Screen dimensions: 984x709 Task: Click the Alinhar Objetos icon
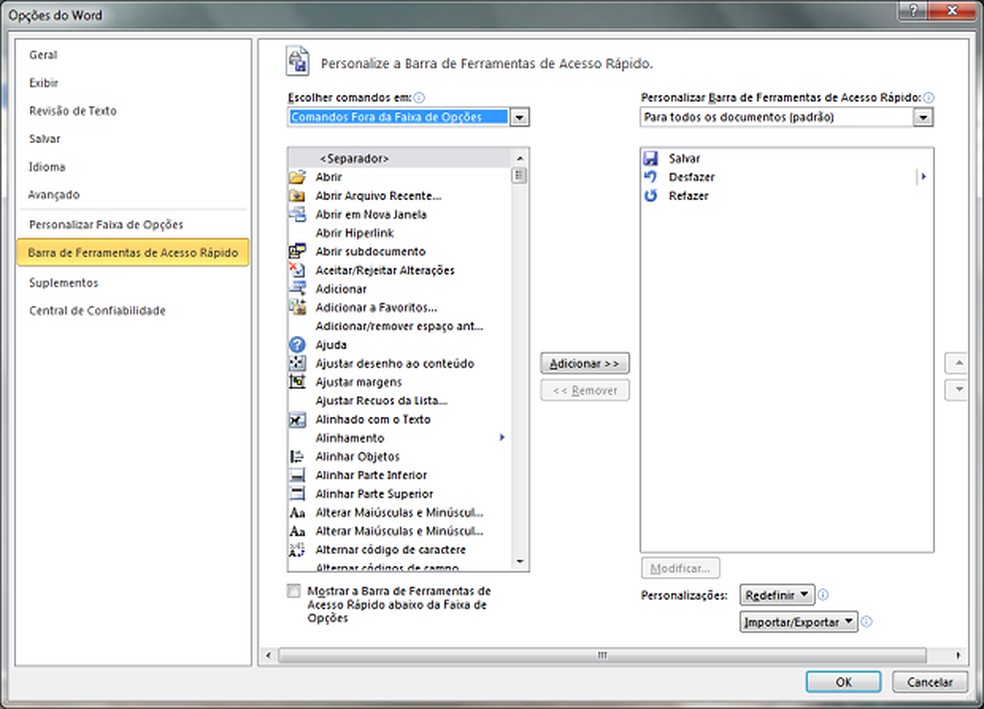coord(297,457)
